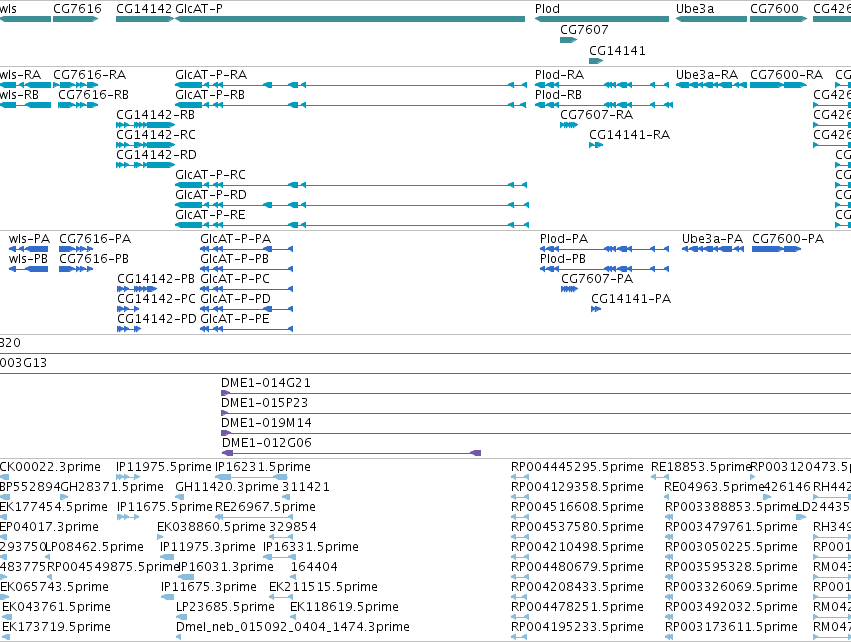The height and width of the screenshot is (642, 851).
Task: Select protein Plod-PA
Action: coord(605,249)
